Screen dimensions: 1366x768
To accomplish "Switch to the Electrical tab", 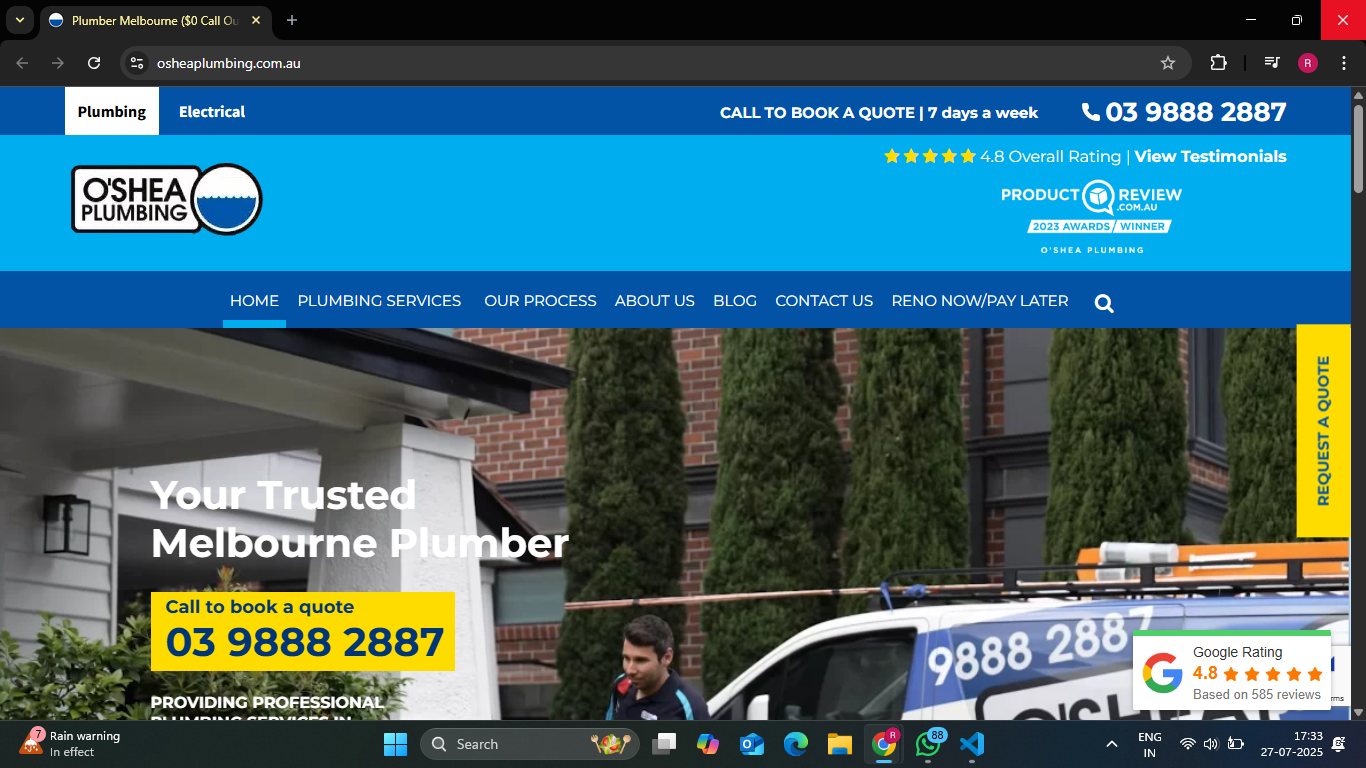I will (x=212, y=112).
